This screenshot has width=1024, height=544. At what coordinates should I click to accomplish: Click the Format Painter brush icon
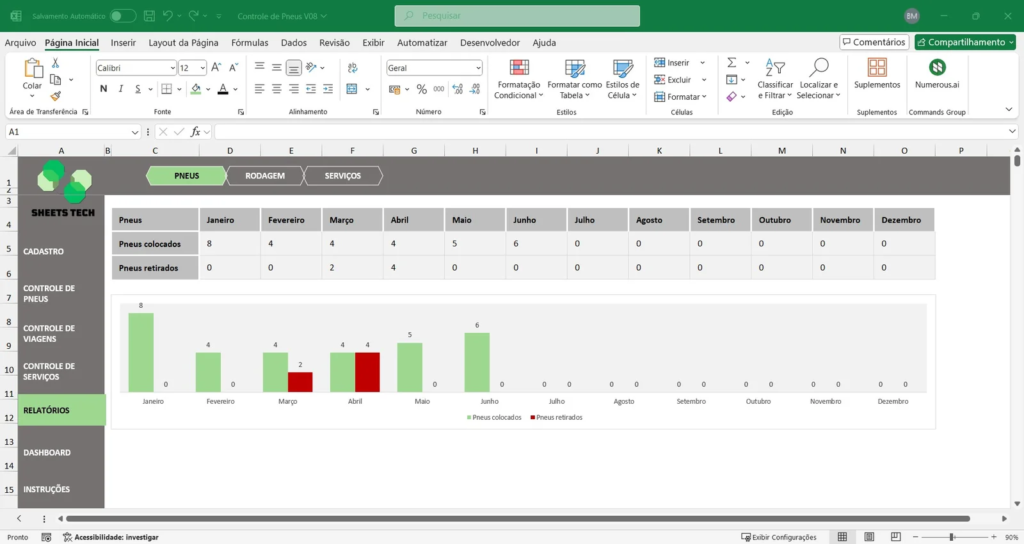coord(55,95)
